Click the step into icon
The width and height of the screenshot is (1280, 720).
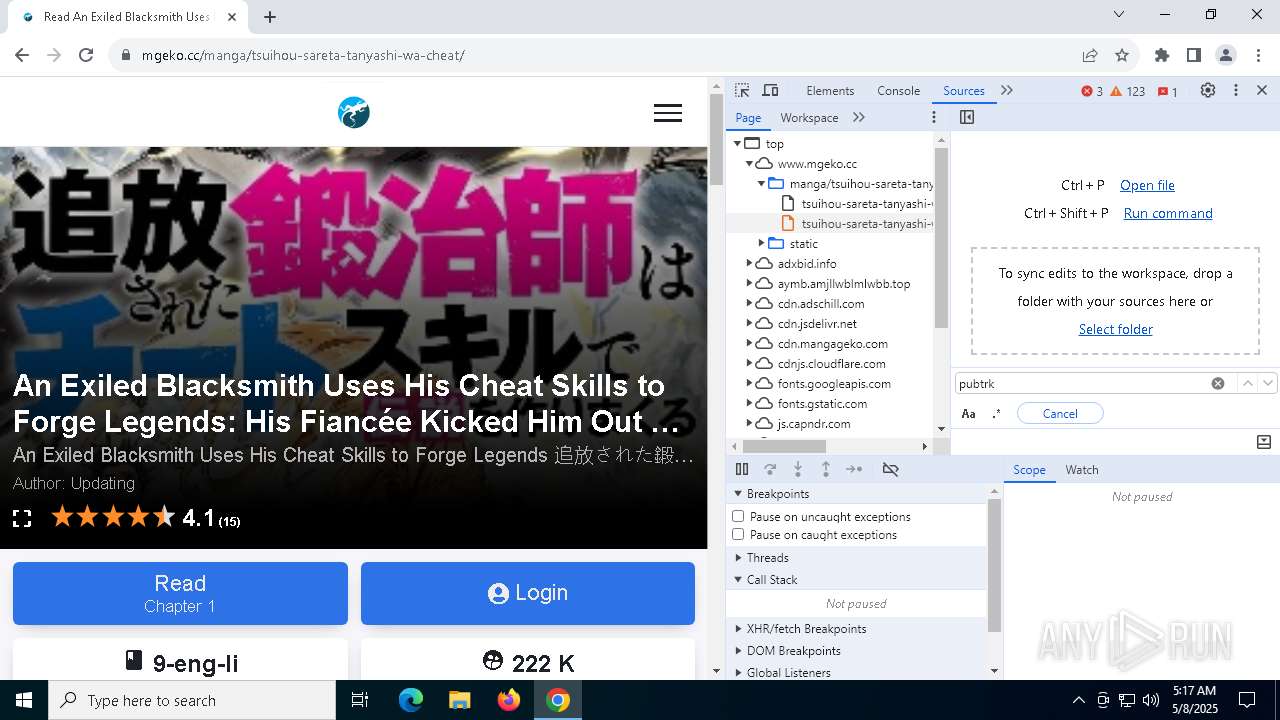(x=798, y=469)
